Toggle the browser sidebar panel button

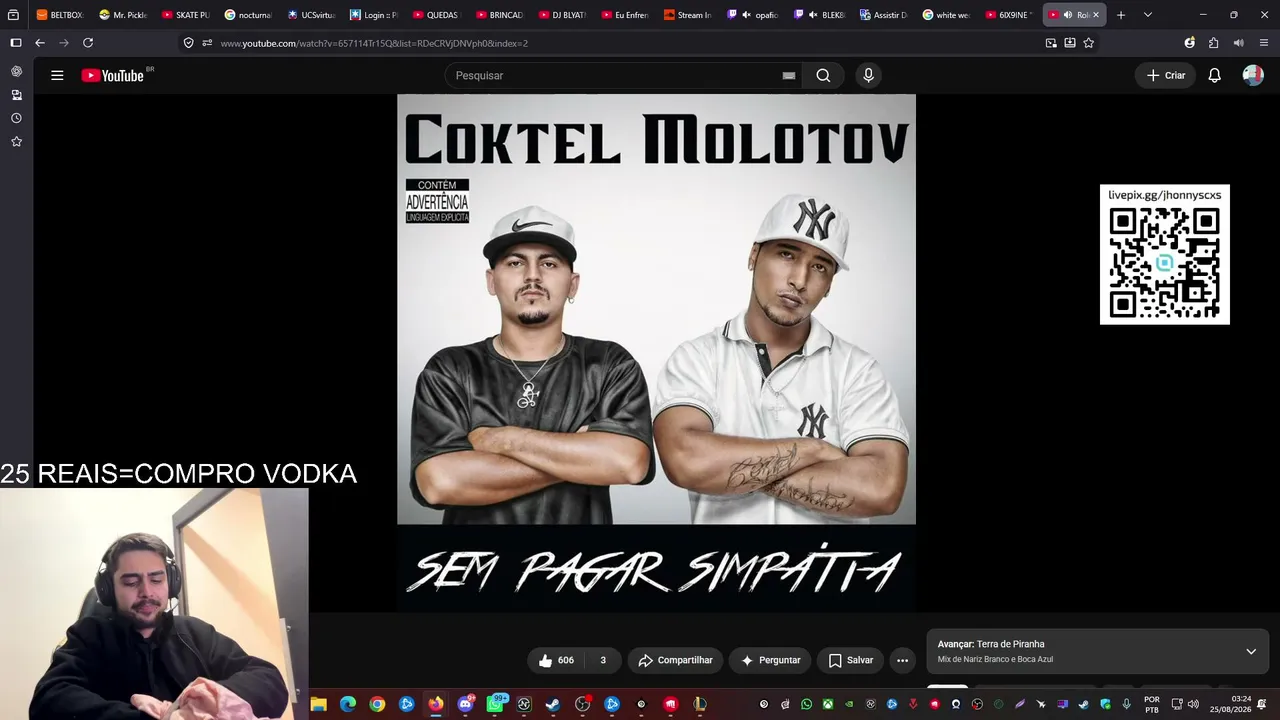click(x=16, y=43)
